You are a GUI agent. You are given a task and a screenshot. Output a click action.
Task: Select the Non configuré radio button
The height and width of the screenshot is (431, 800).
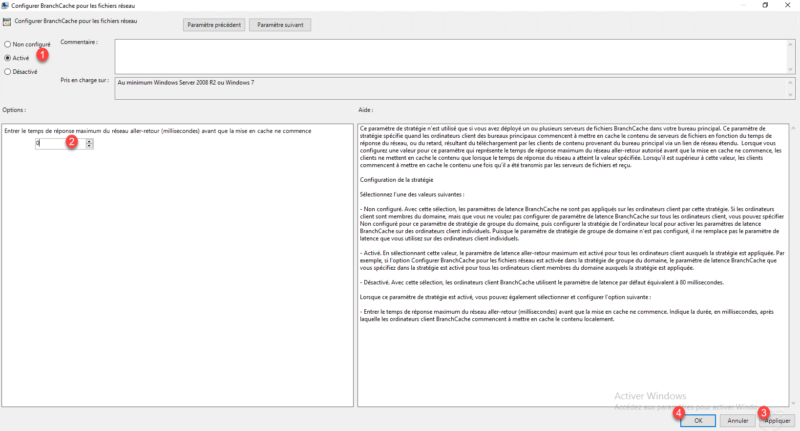coord(8,44)
